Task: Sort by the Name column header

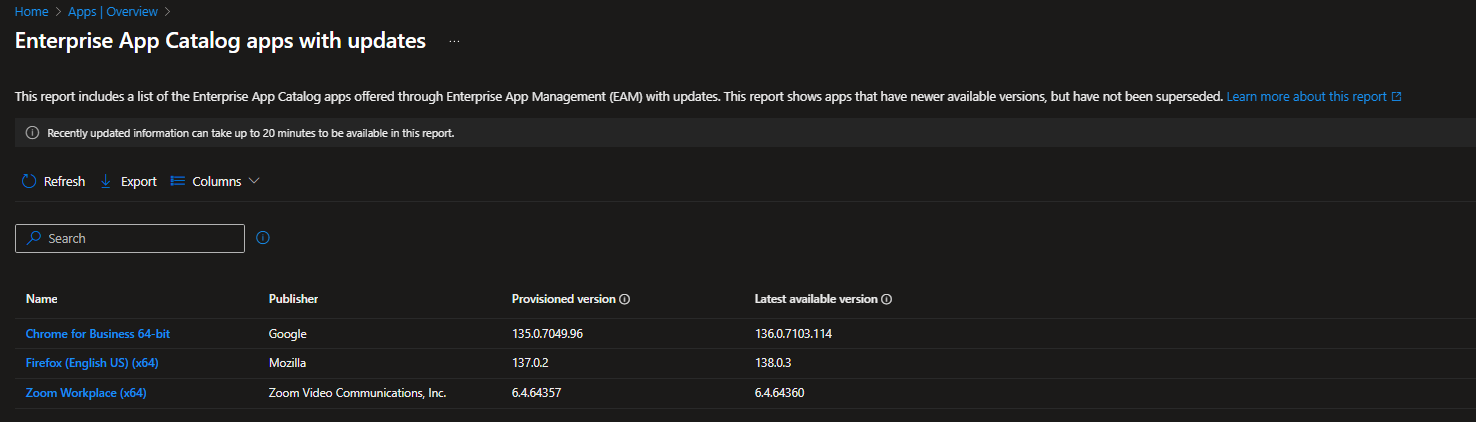Action: click(x=42, y=299)
